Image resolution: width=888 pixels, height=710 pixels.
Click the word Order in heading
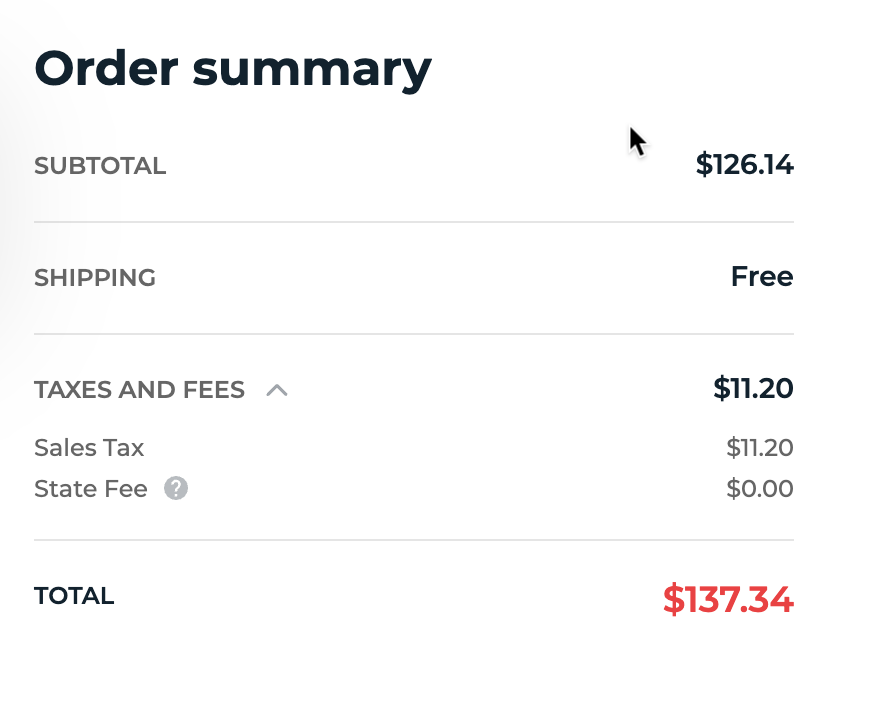pos(106,68)
